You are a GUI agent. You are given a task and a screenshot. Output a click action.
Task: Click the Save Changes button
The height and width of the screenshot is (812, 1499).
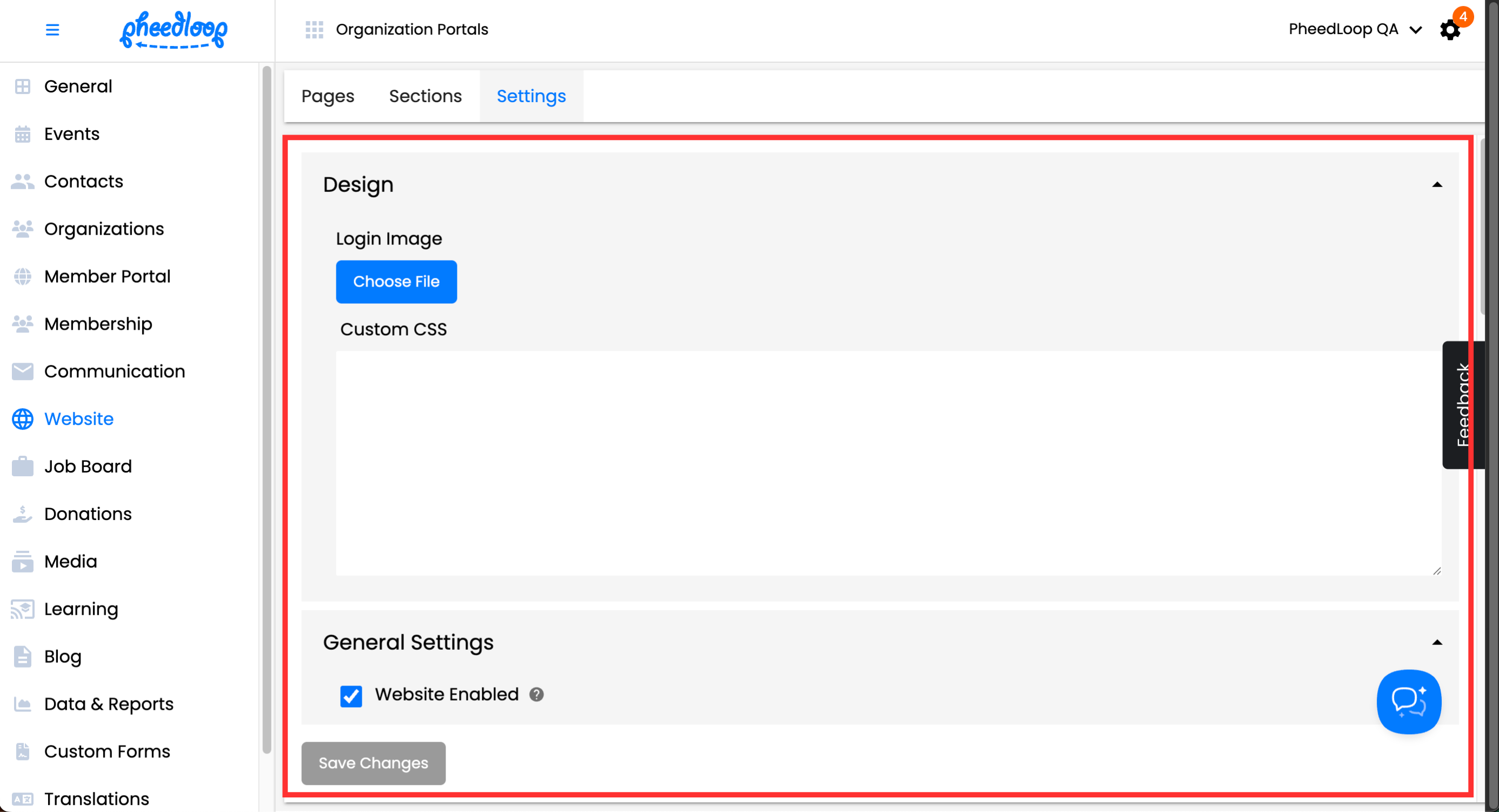point(373,763)
